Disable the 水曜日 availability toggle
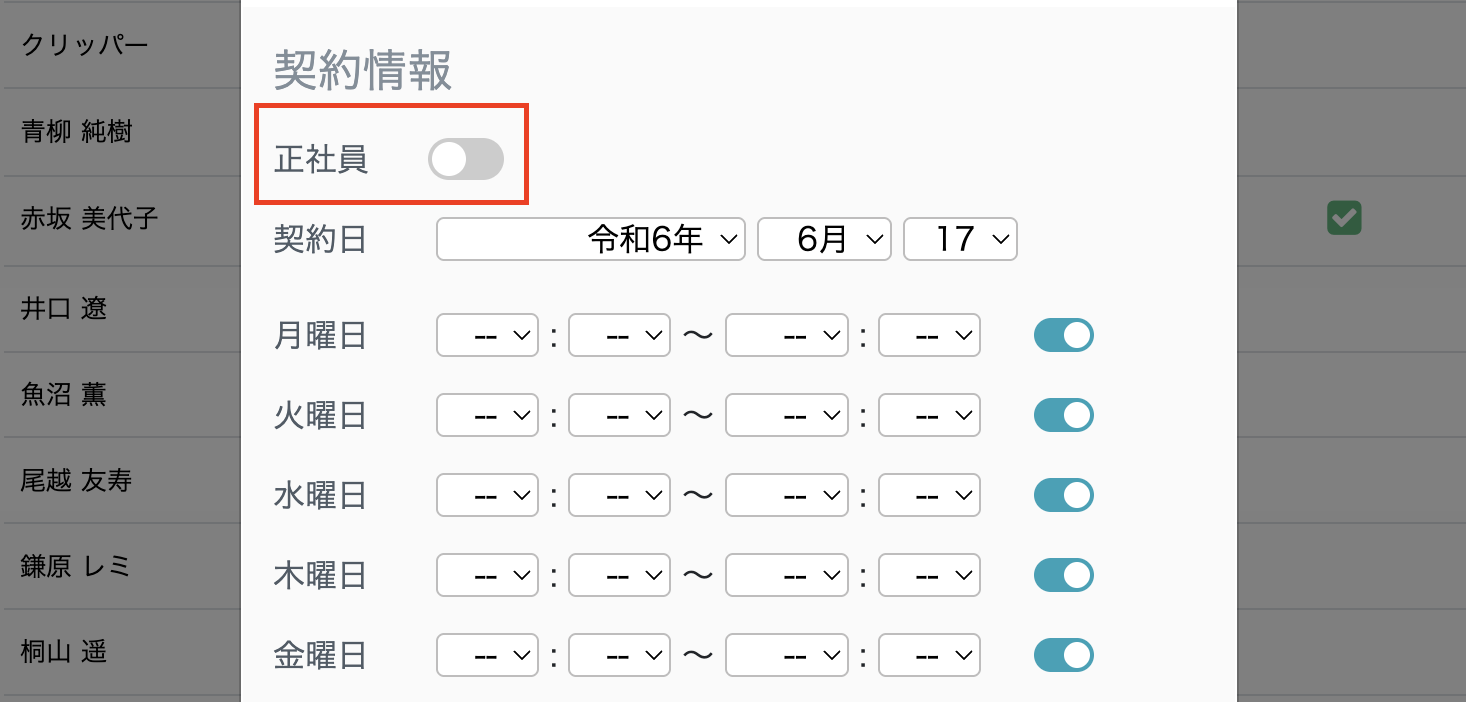 (1063, 495)
